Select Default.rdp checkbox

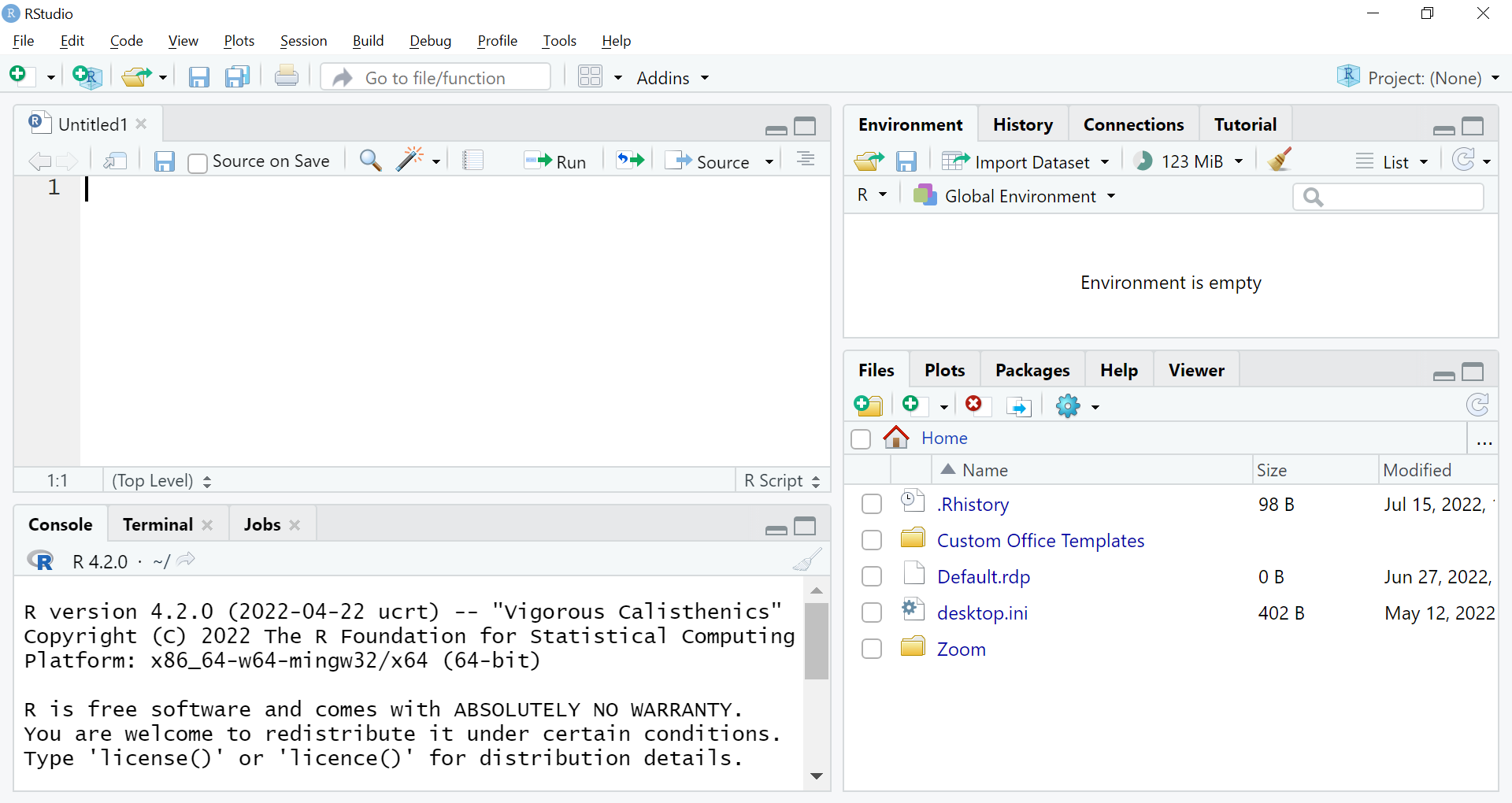coord(872,576)
